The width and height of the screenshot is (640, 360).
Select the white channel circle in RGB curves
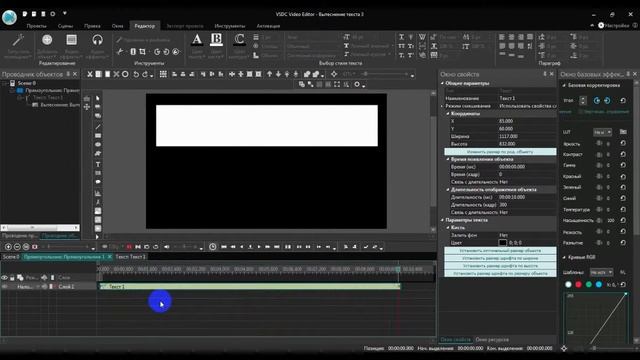(x=568, y=284)
